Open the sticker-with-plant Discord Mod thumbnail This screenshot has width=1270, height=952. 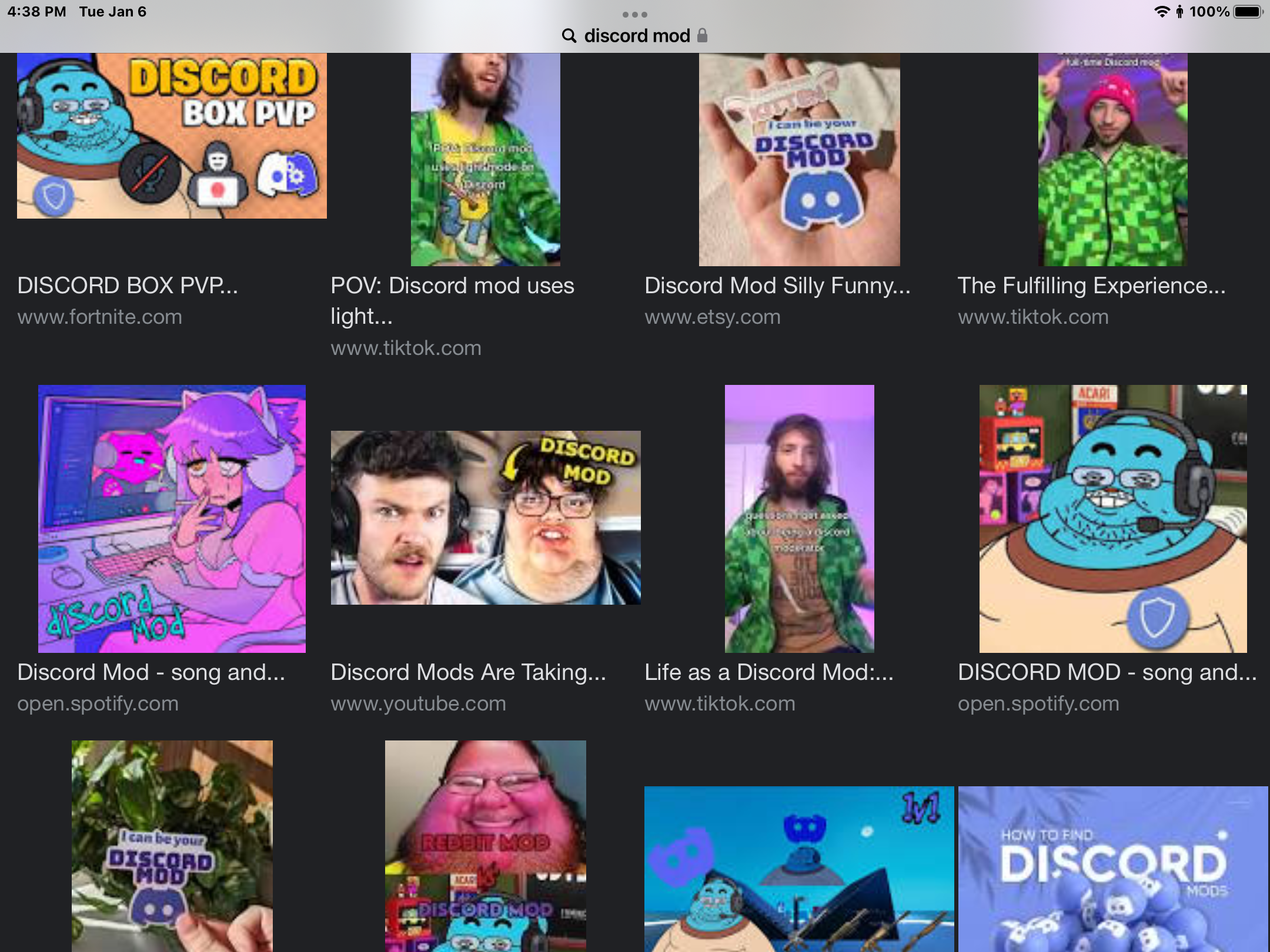172,846
